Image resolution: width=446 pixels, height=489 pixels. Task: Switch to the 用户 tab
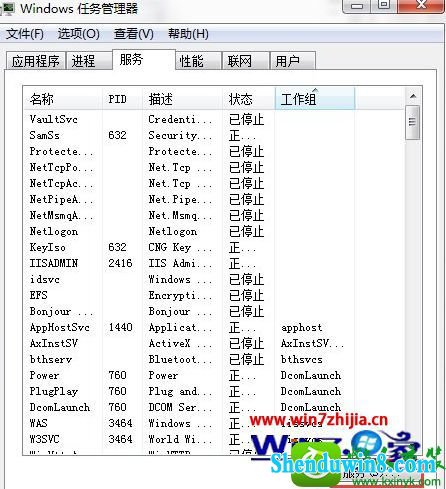coord(293,61)
